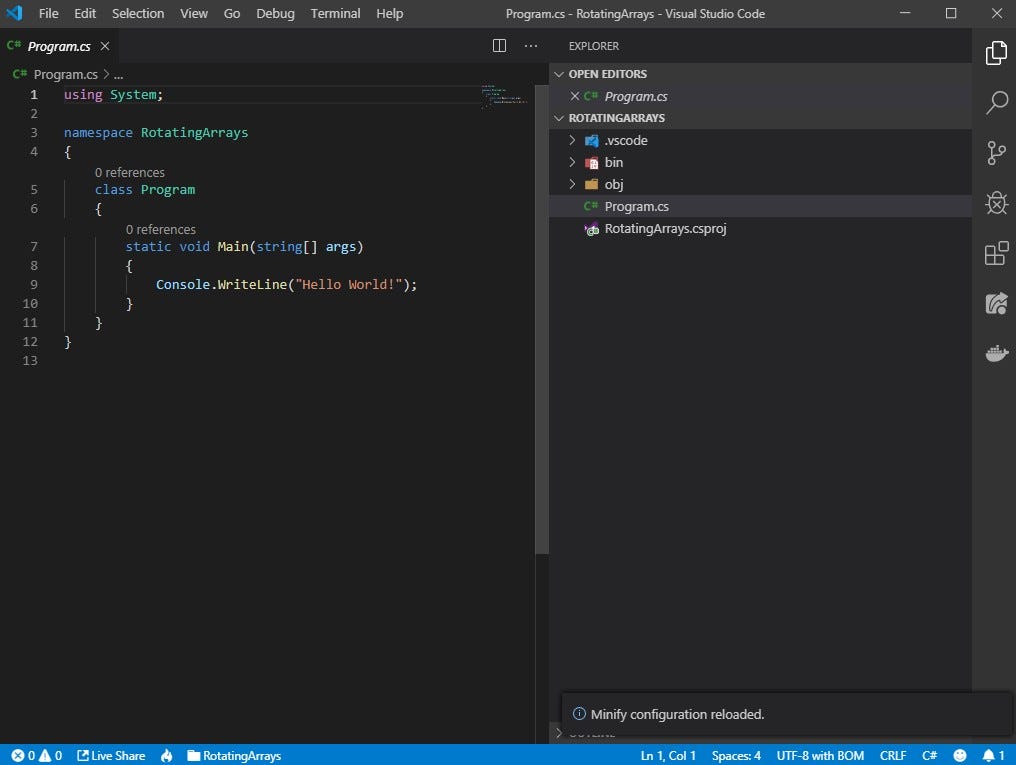This screenshot has width=1016, height=765.
Task: Select RotatingArrays.csproj in the explorer
Action: point(665,228)
